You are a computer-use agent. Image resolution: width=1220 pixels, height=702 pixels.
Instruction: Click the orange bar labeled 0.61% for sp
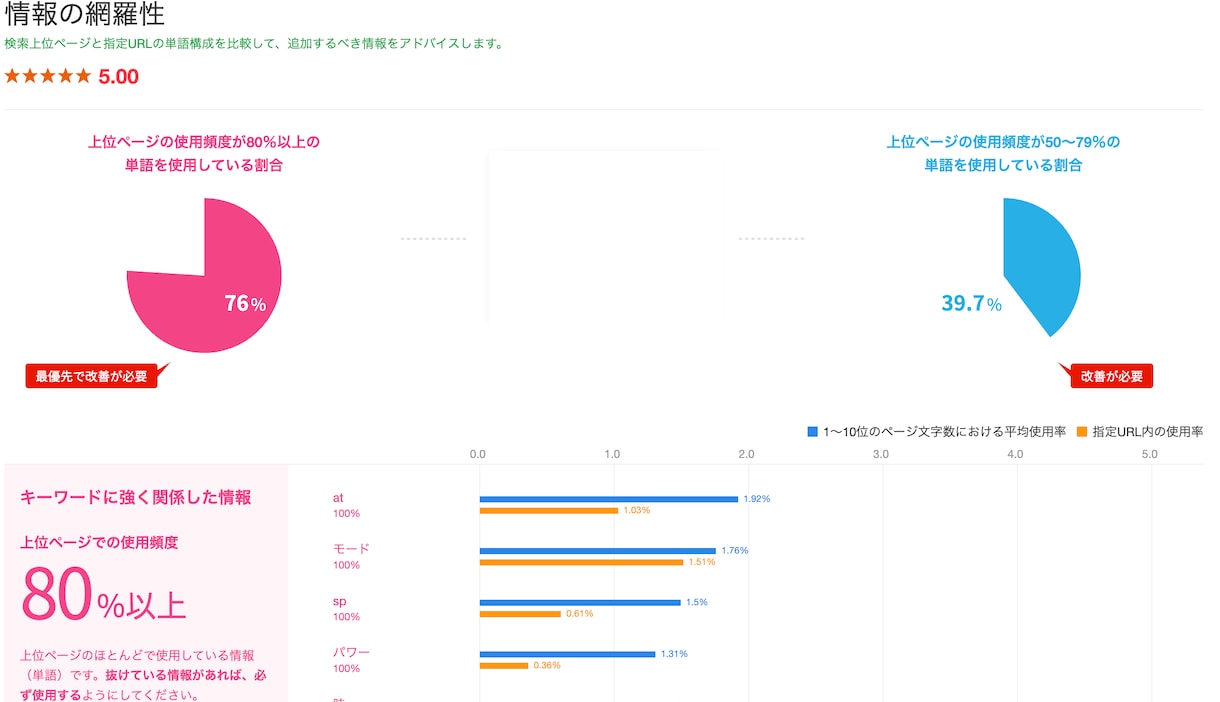pos(520,614)
